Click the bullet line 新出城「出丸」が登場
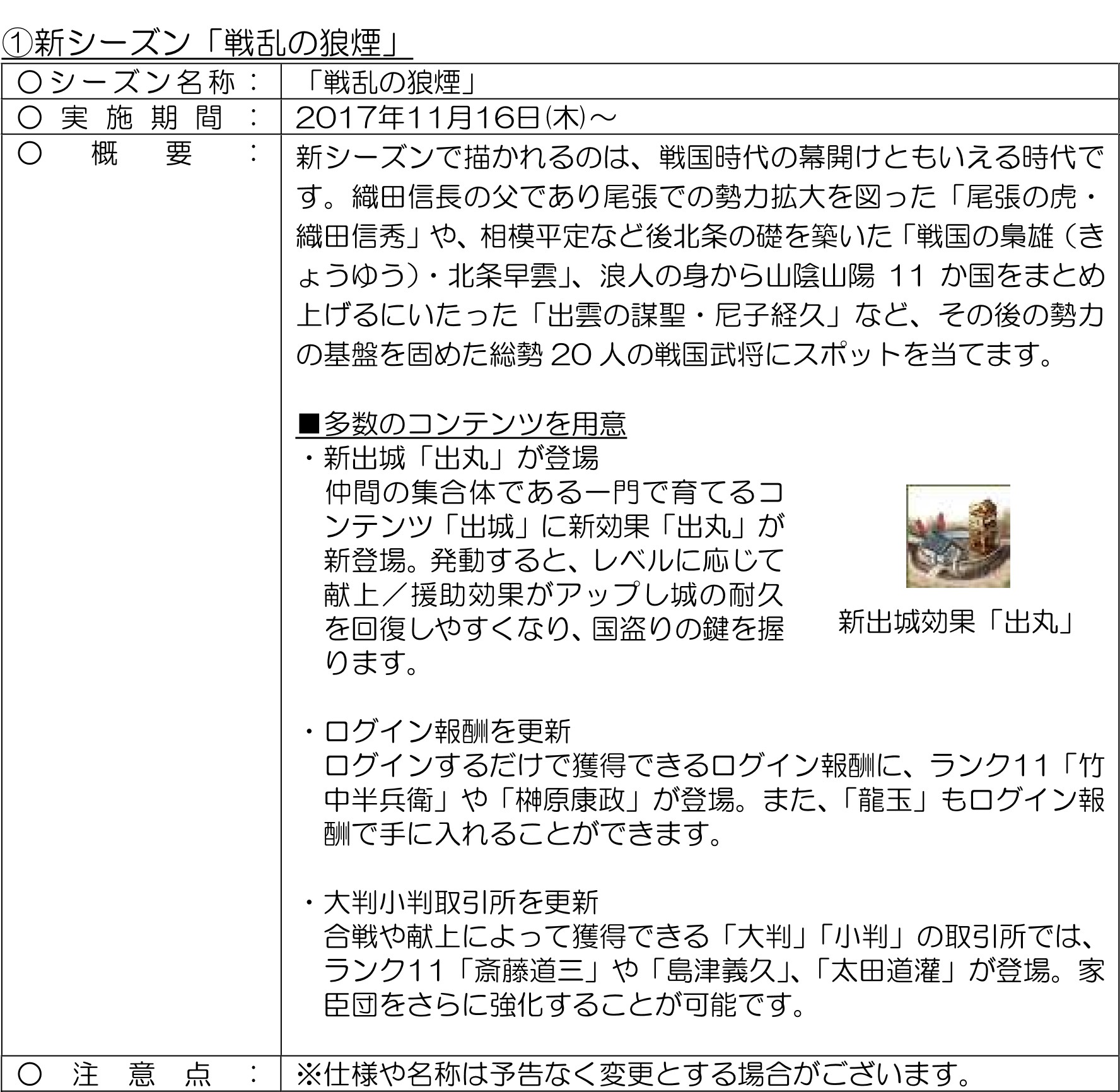This screenshot has height=1092, width=1120. (460, 459)
